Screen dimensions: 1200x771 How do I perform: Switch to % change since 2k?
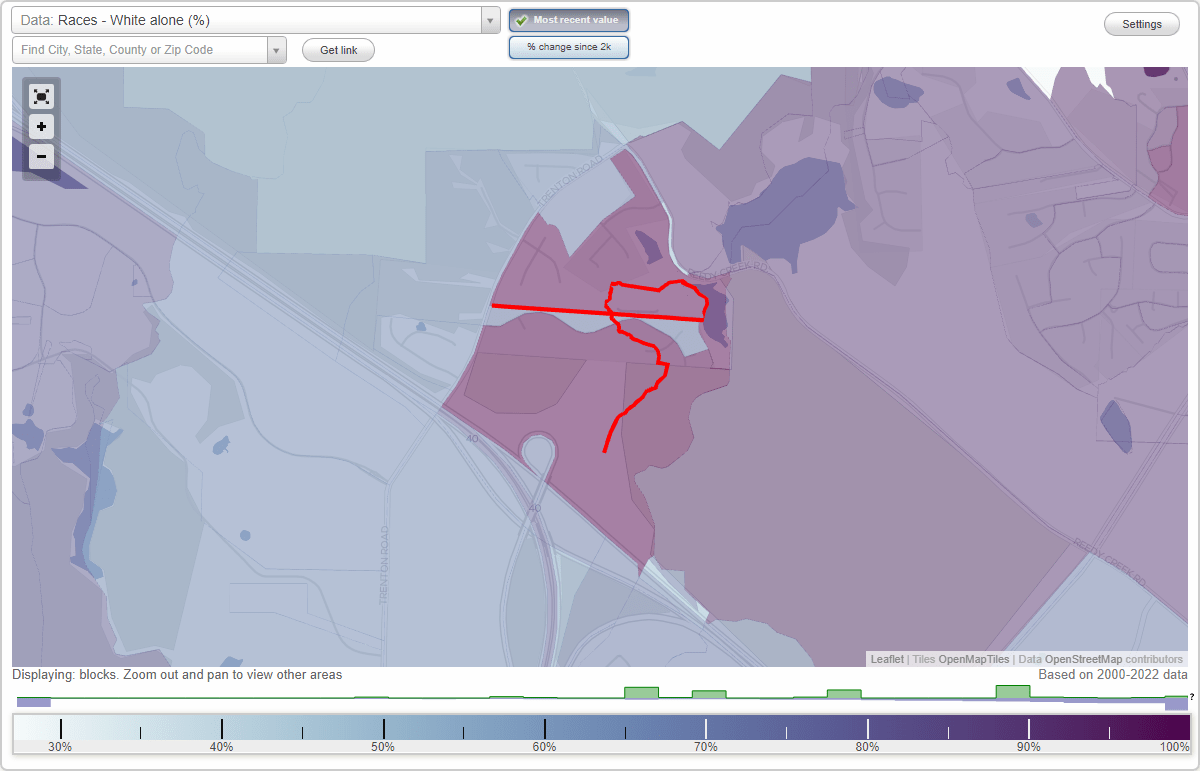(x=569, y=47)
